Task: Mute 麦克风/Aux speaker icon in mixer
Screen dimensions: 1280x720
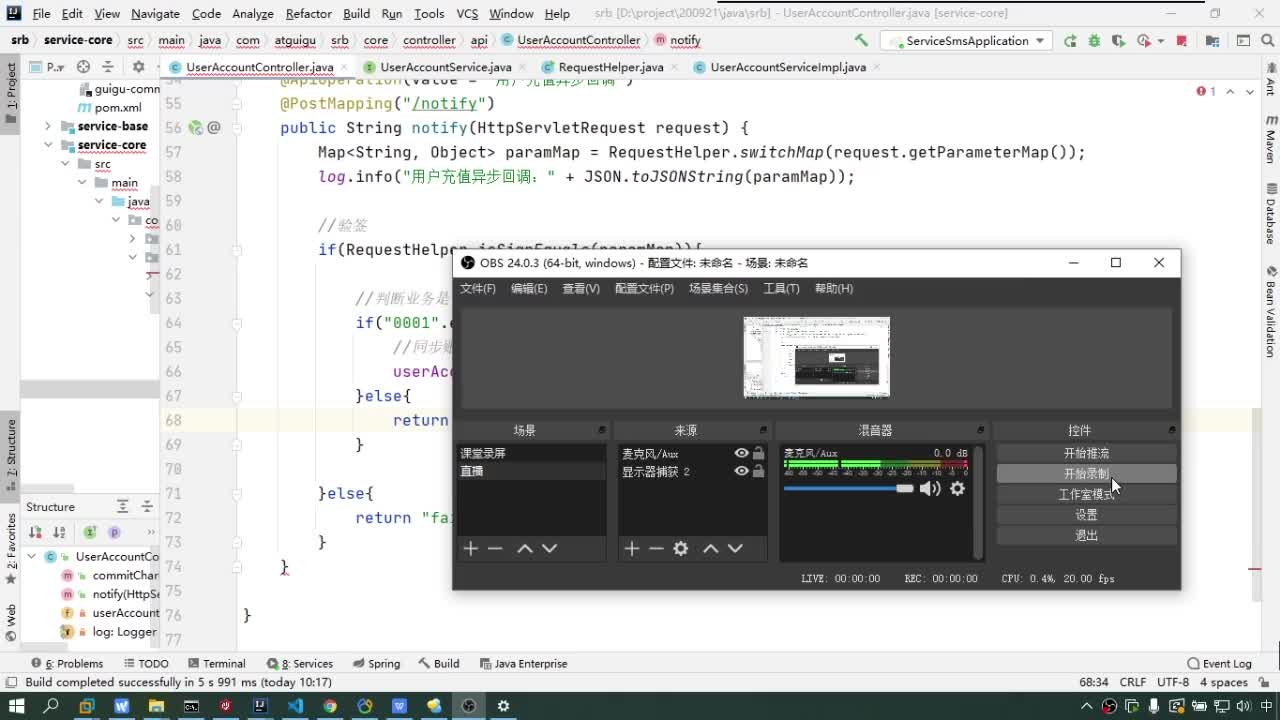Action: 930,488
